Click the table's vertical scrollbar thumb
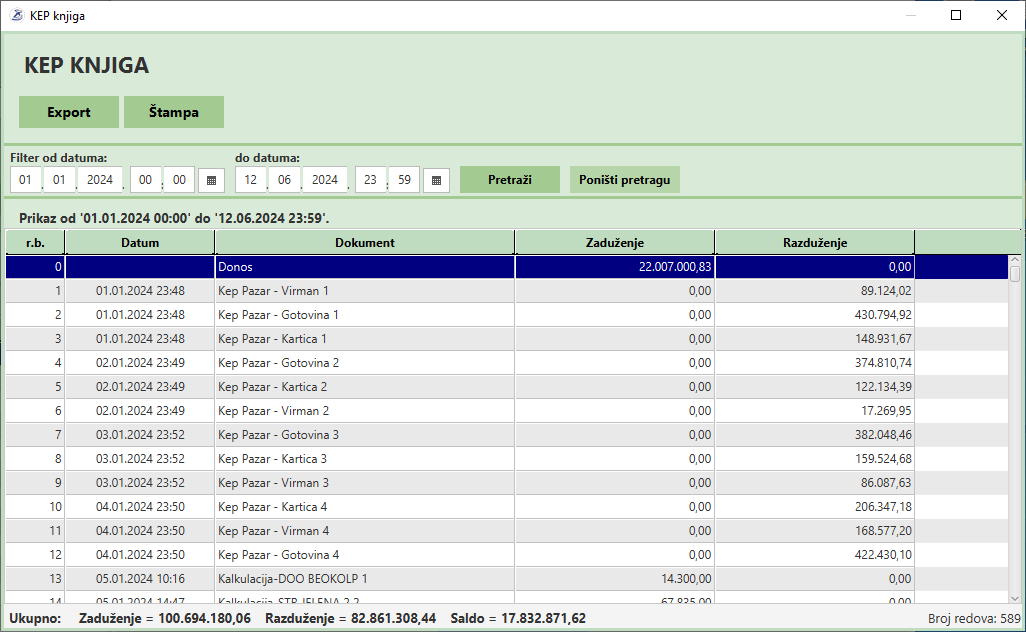The height and width of the screenshot is (632, 1026). 1015,274
